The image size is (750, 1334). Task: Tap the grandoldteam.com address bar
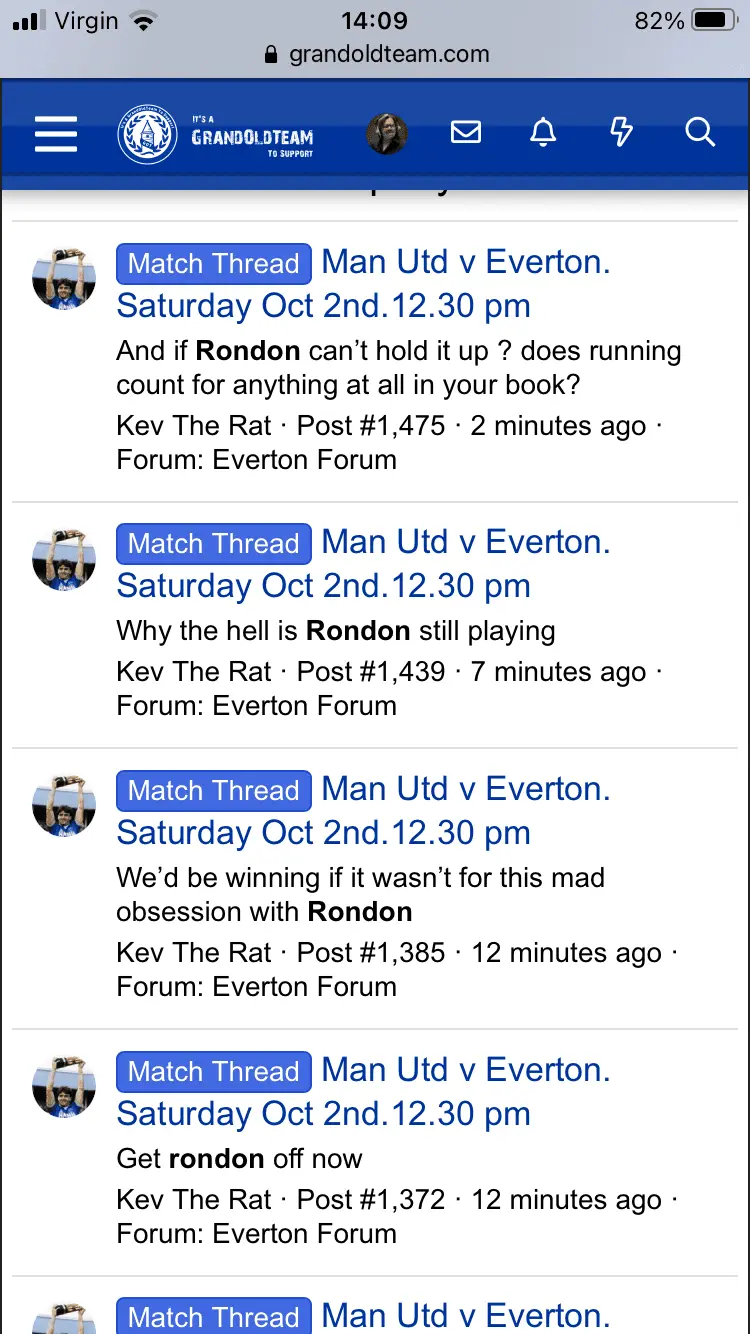(x=388, y=54)
